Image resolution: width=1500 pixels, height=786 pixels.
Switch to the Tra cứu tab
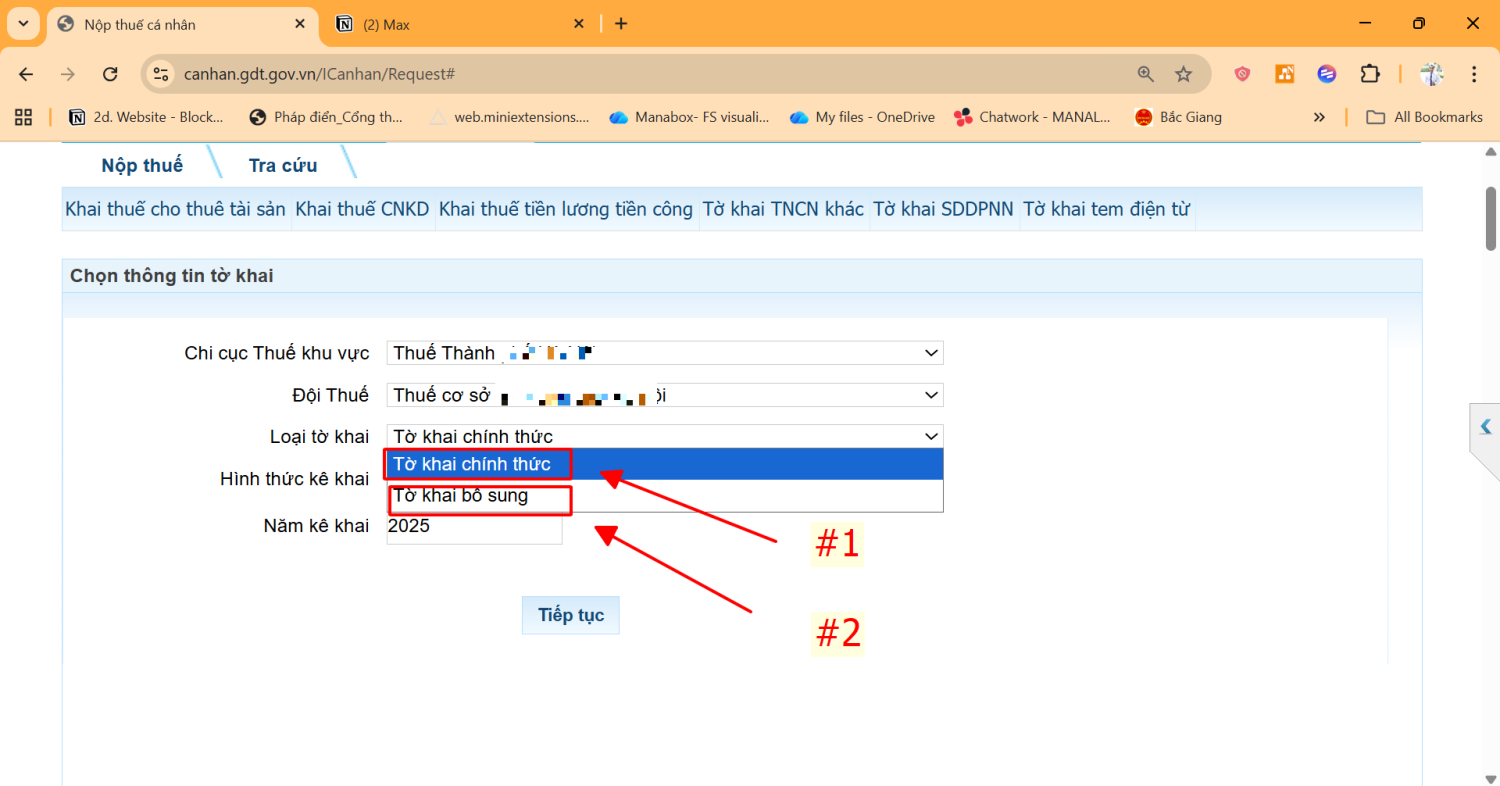(283, 165)
